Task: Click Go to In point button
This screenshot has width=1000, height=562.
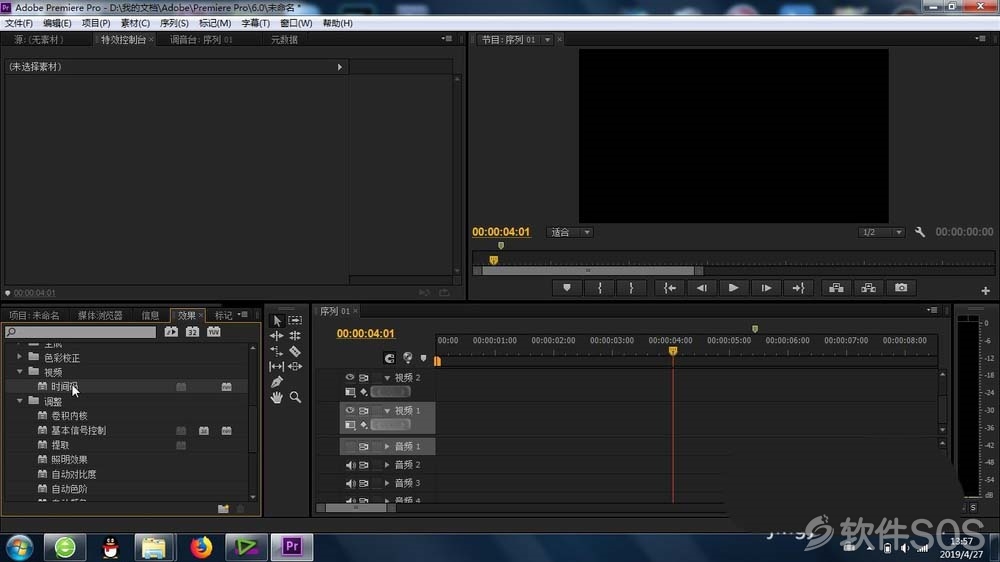Action: pyautogui.click(x=670, y=288)
